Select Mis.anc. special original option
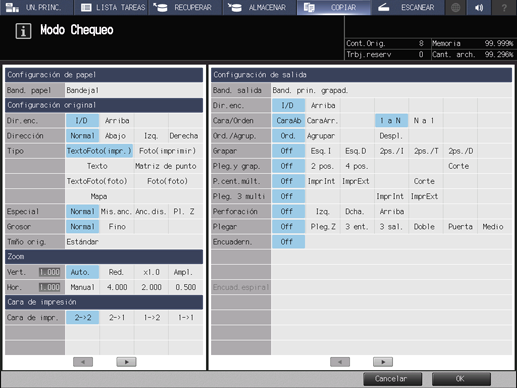517x388 pixels. click(117, 212)
